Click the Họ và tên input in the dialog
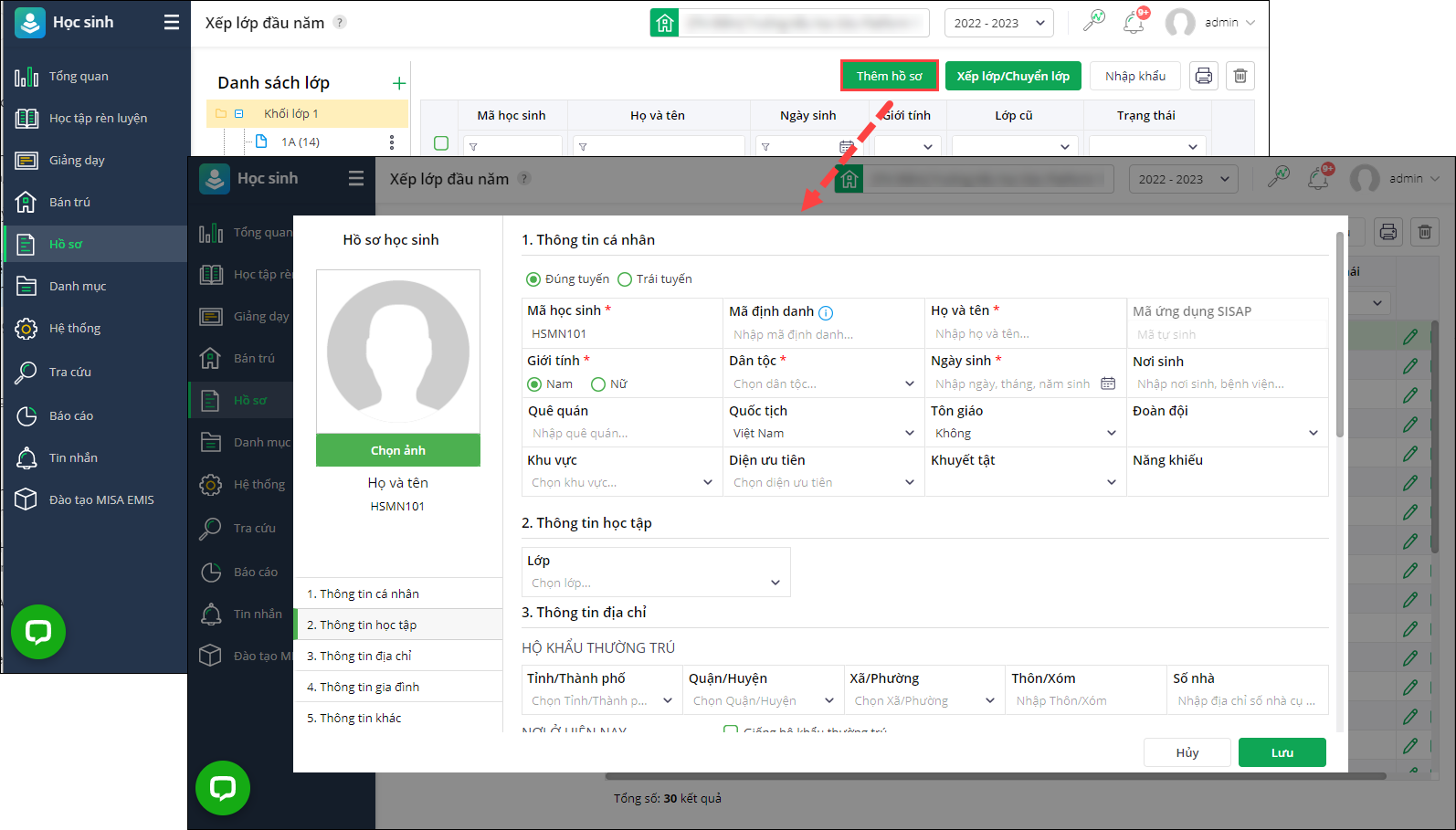Viewport: 1456px width, 830px height. [x=1025, y=334]
